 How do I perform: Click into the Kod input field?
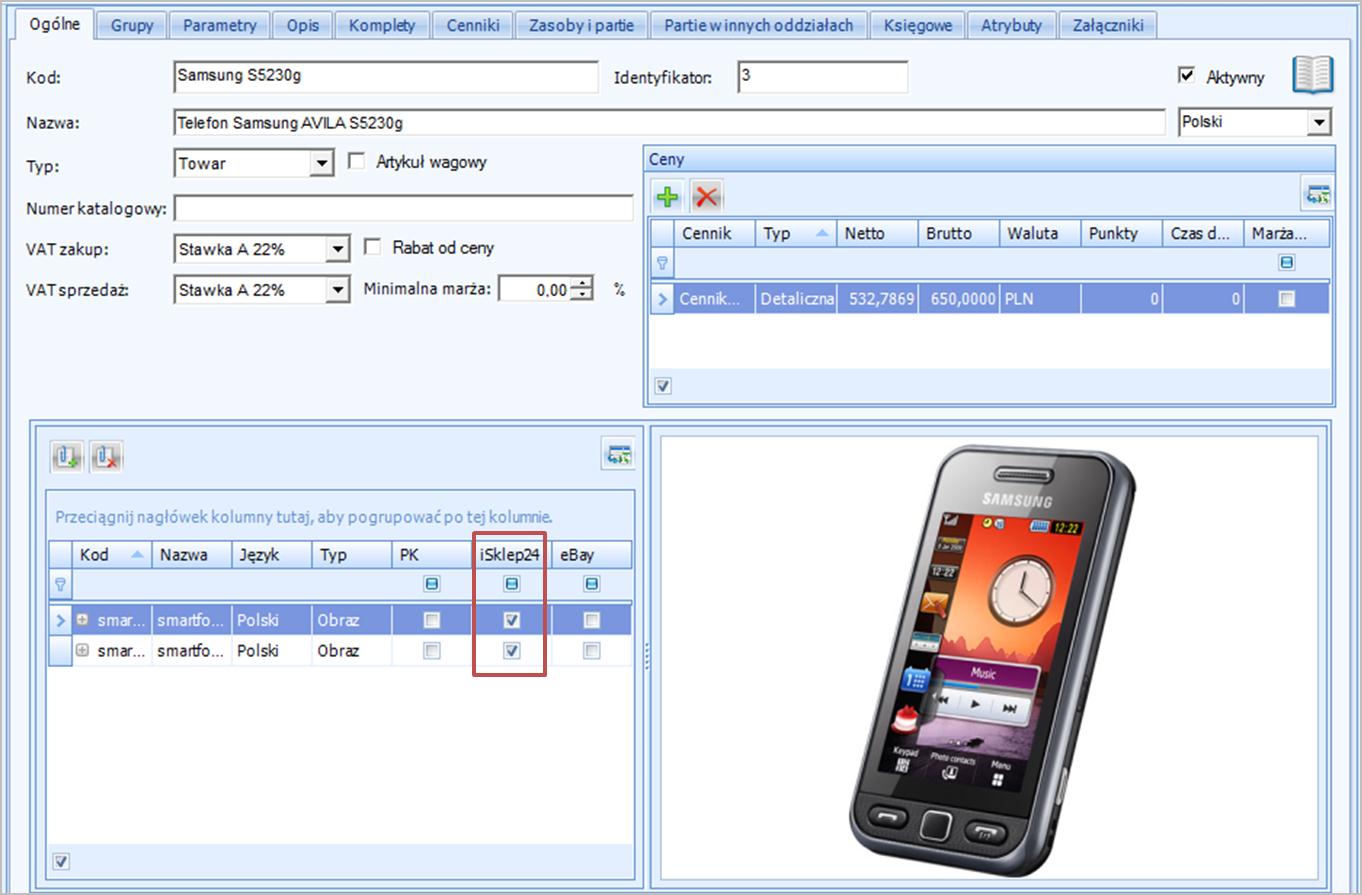coord(385,77)
